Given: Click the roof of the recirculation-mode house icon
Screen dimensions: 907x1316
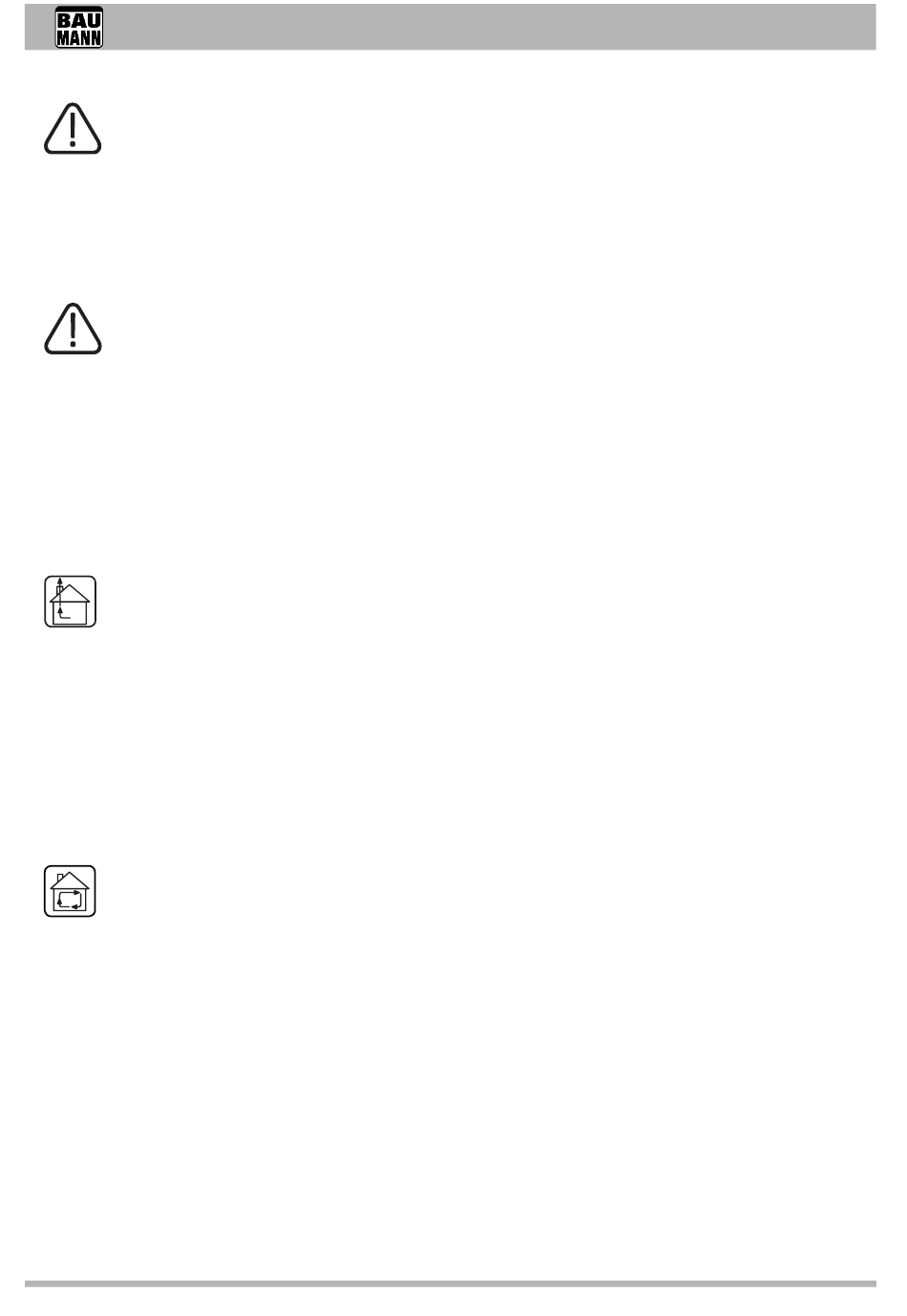Looking at the screenshot, I should click(x=70, y=881).
